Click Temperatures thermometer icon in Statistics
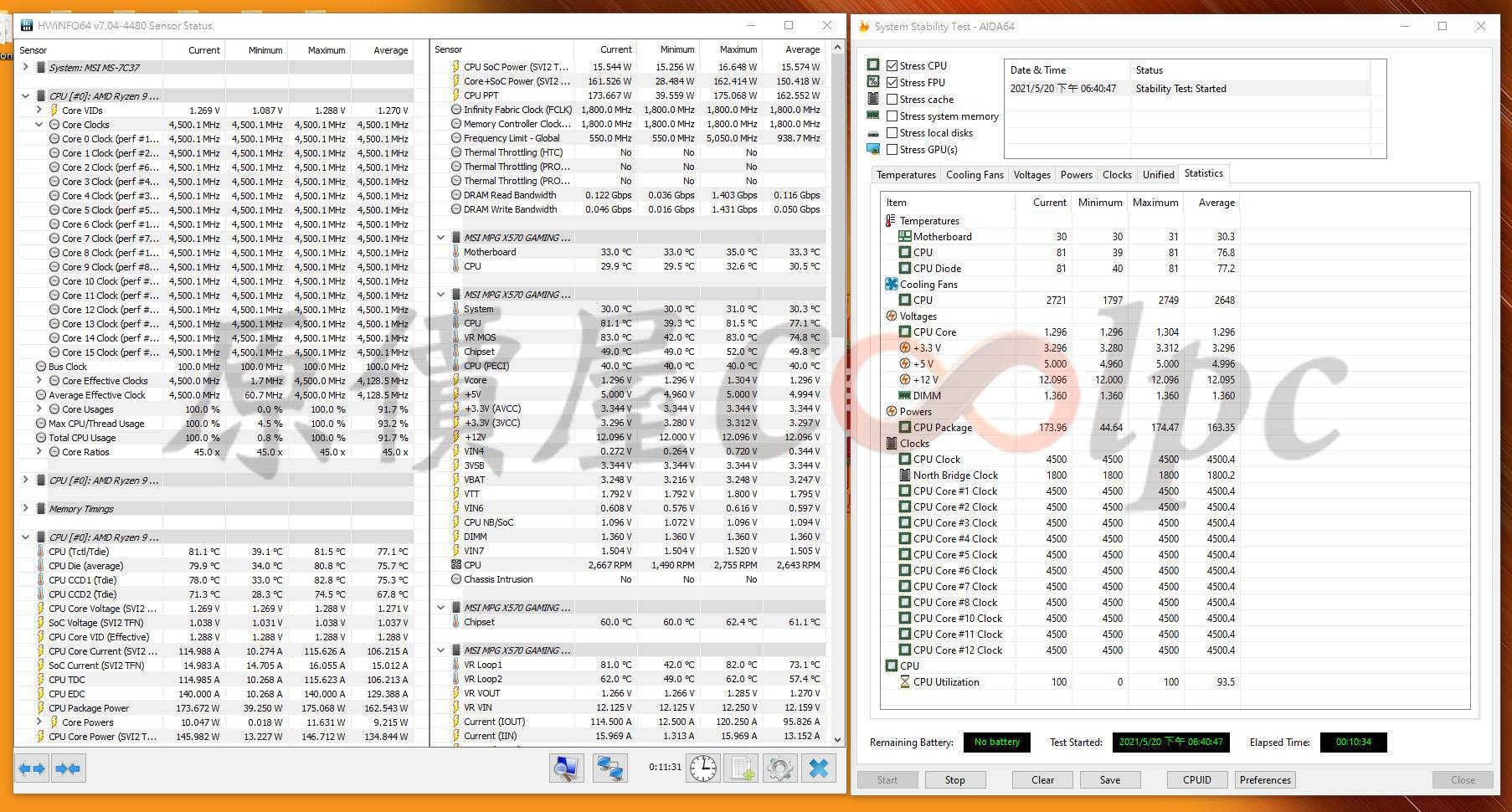 891,221
